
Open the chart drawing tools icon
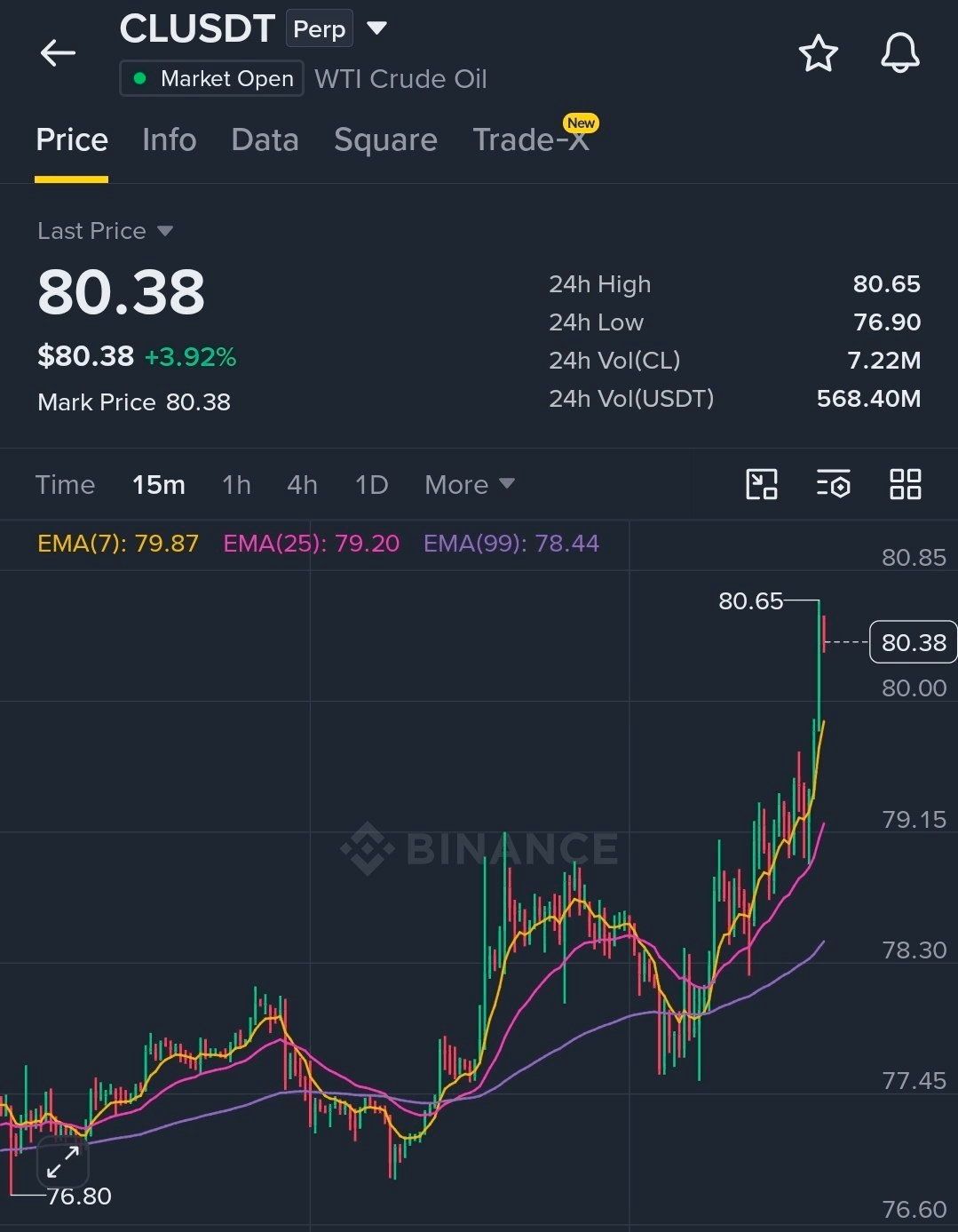[761, 484]
